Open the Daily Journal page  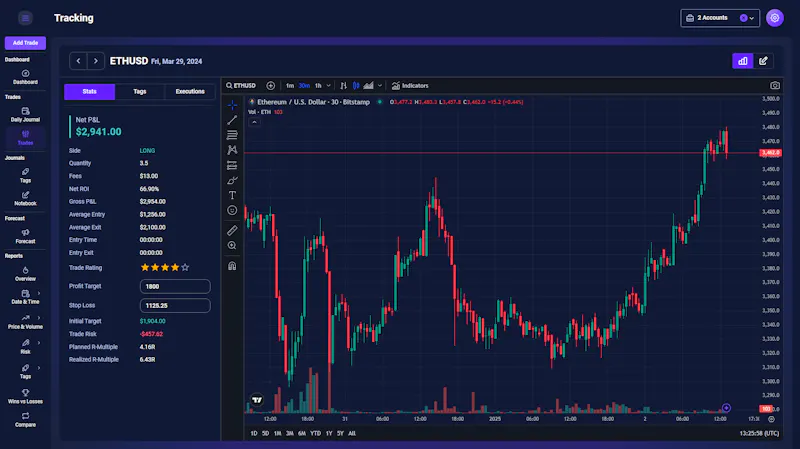click(25, 115)
